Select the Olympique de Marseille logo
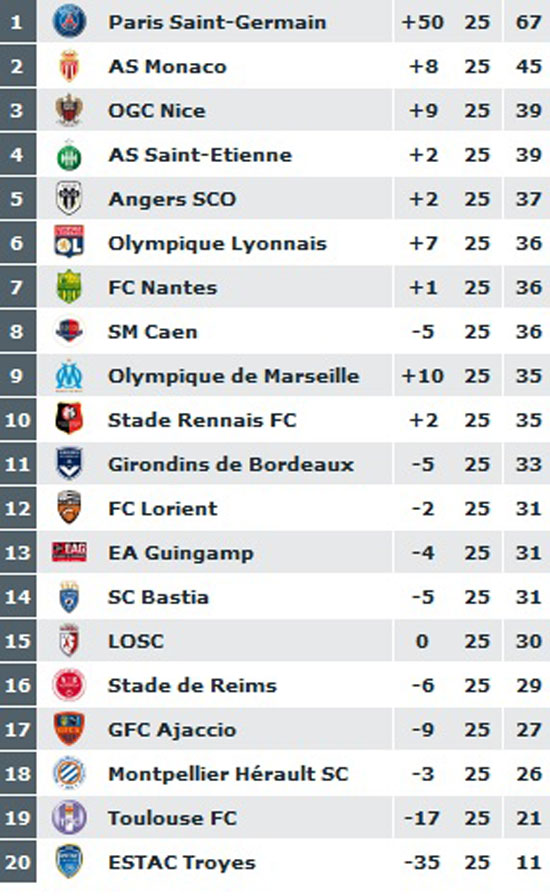Image resolution: width=550 pixels, height=896 pixels. coord(69,375)
